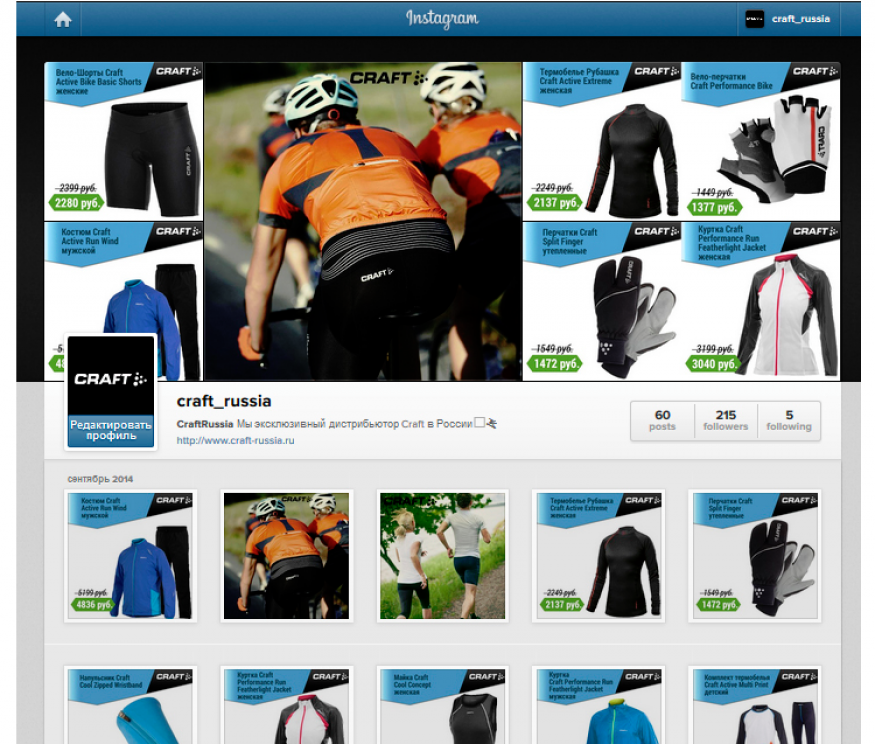Click Редактировать профиль button

click(110, 430)
